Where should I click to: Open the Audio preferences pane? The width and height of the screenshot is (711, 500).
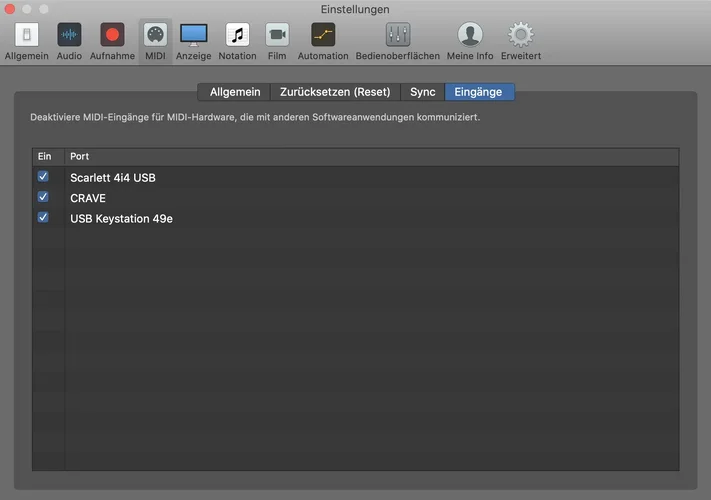click(x=69, y=41)
